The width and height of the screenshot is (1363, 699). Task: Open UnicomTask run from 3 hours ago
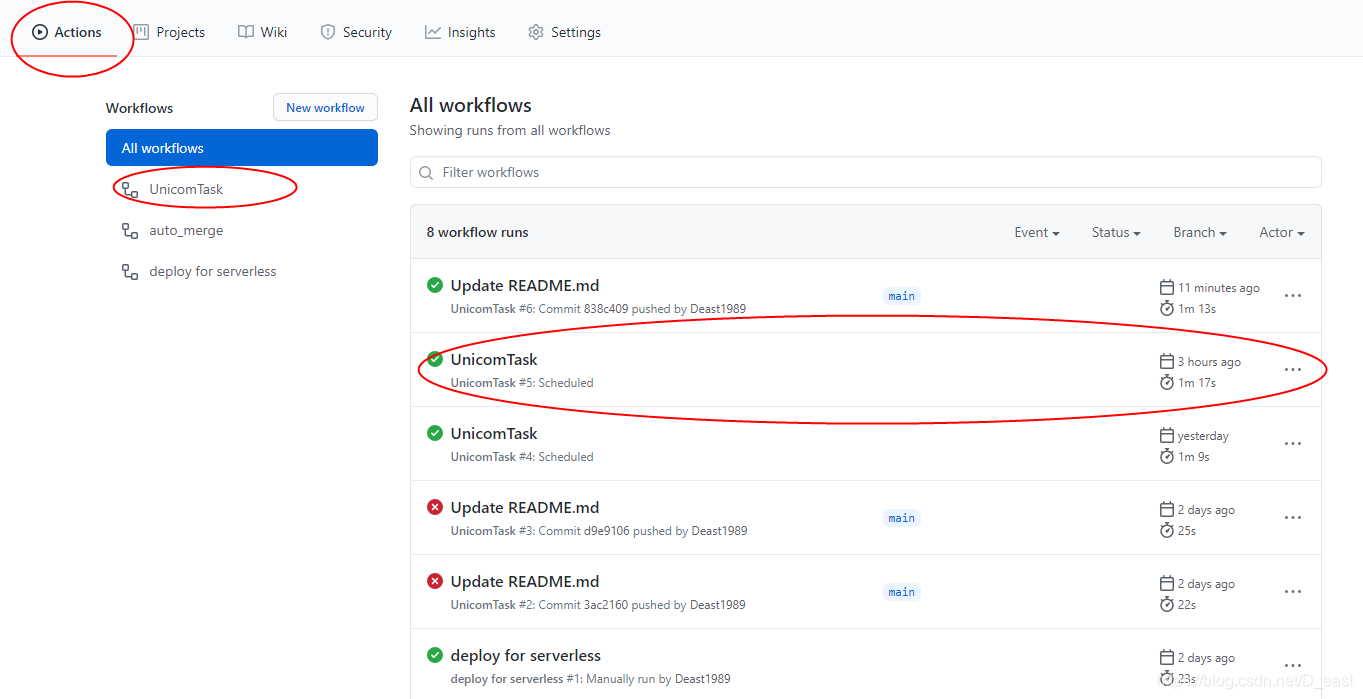494,359
